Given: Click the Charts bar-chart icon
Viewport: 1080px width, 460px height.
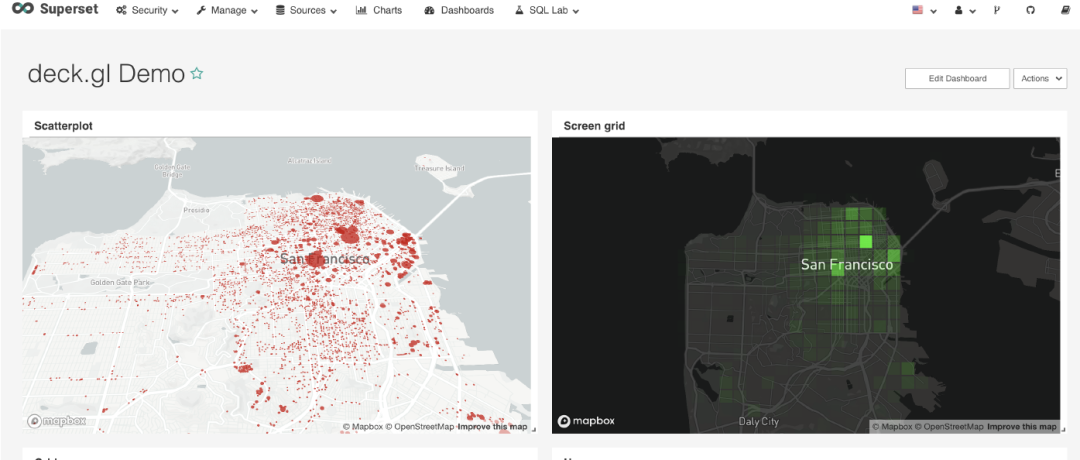Looking at the screenshot, I should click(361, 10).
